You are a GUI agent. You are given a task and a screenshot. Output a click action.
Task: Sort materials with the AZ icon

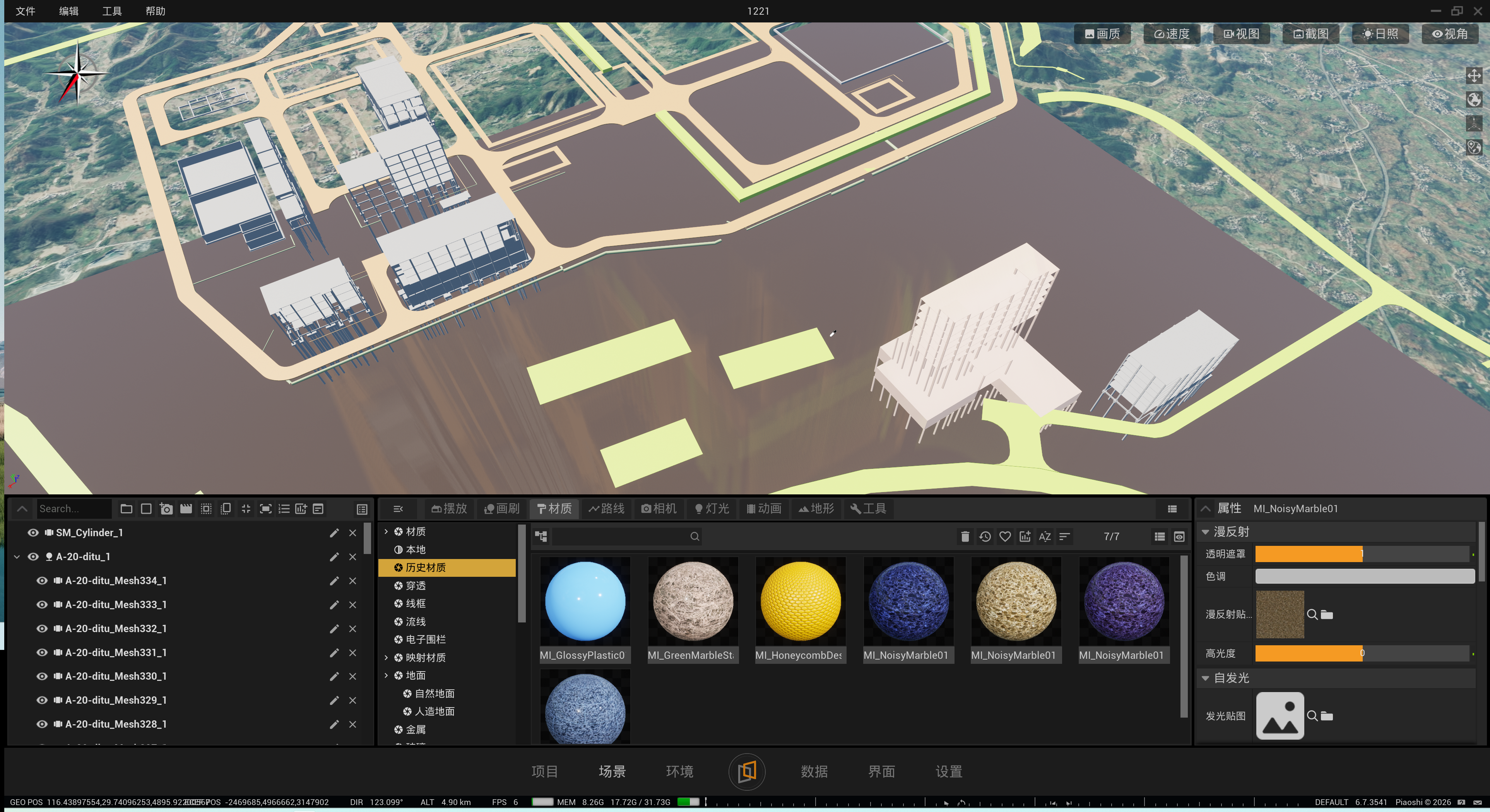pyautogui.click(x=1045, y=537)
